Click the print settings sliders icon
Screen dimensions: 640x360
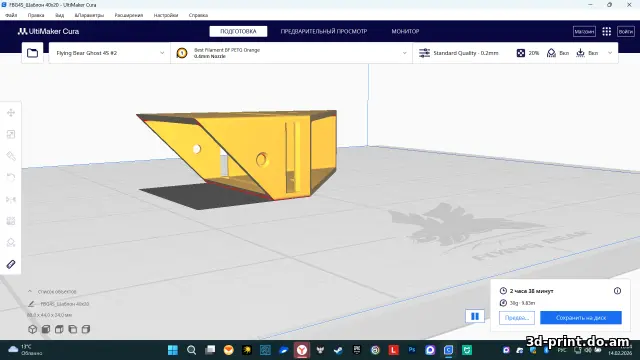(424, 53)
